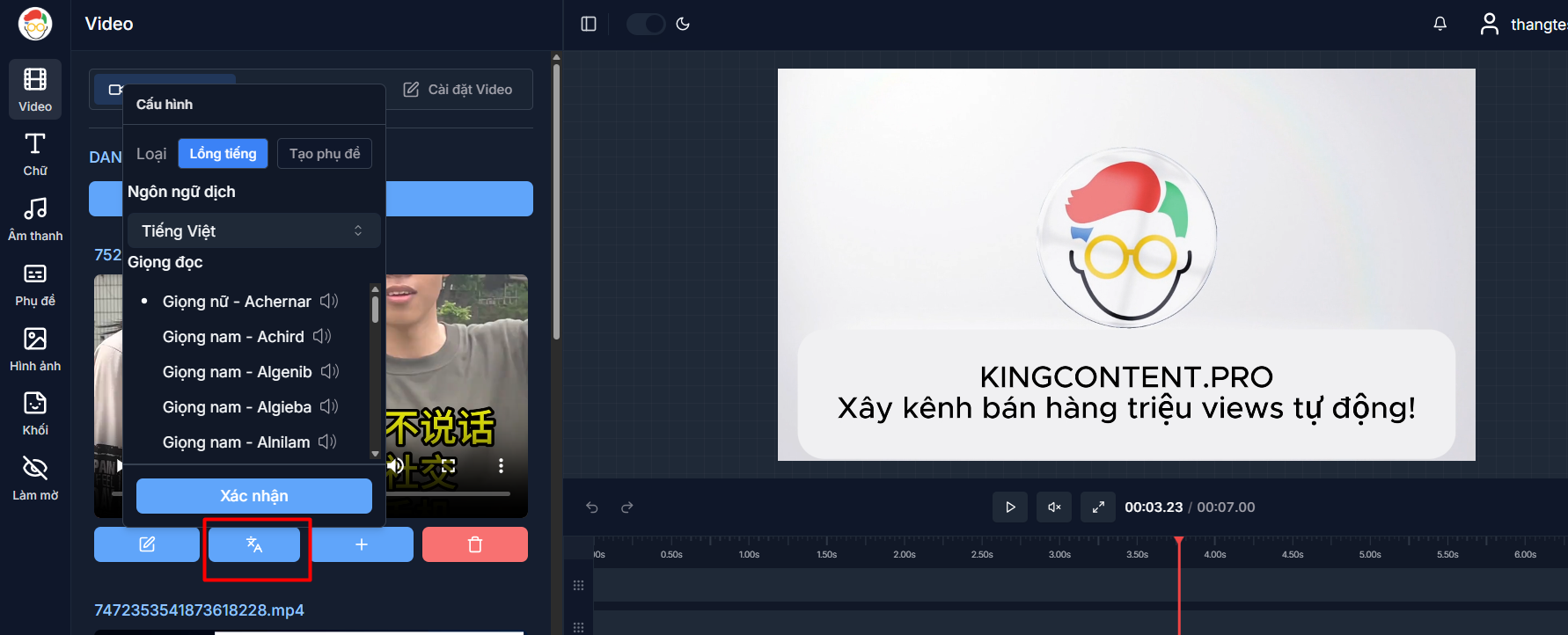Viewport: 1568px width, 635px height.
Task: Open the Phụ đề subtitle panel
Action: point(35,284)
